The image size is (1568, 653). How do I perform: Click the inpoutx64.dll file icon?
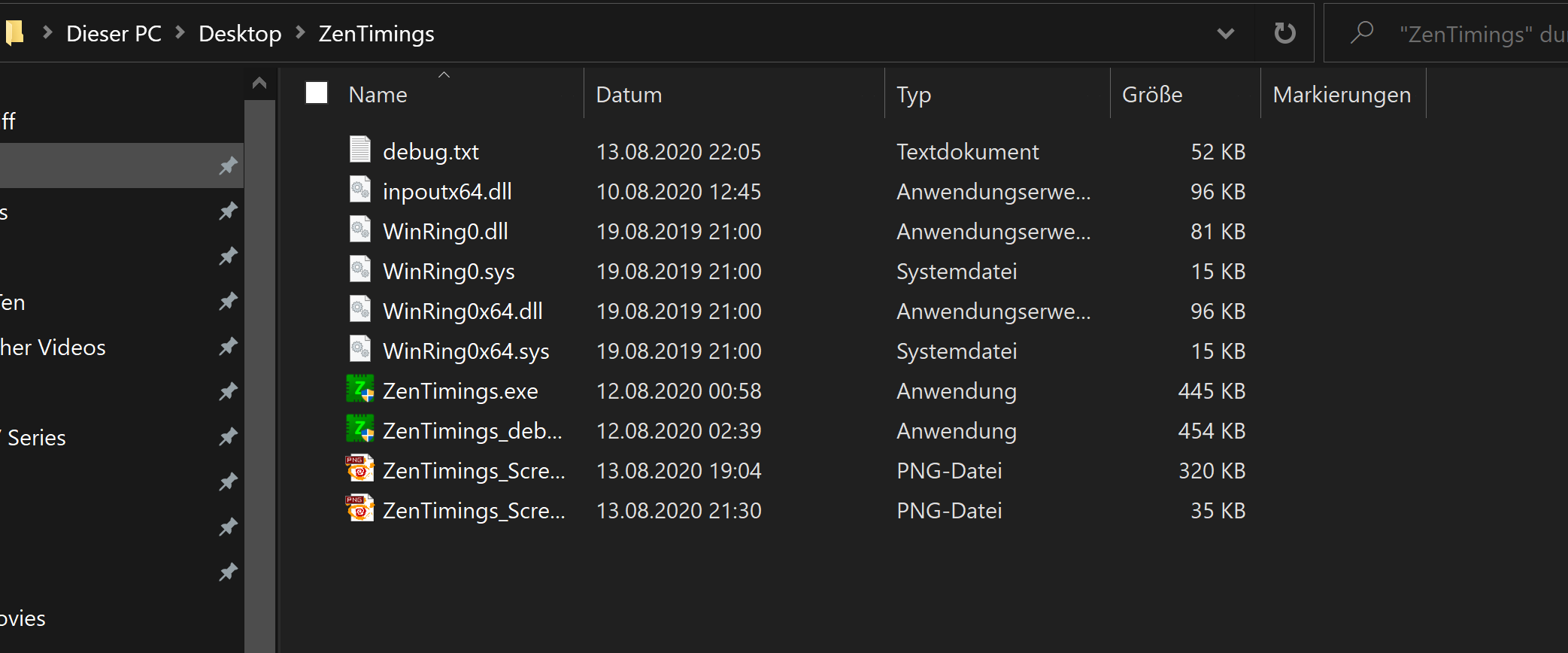[x=360, y=190]
